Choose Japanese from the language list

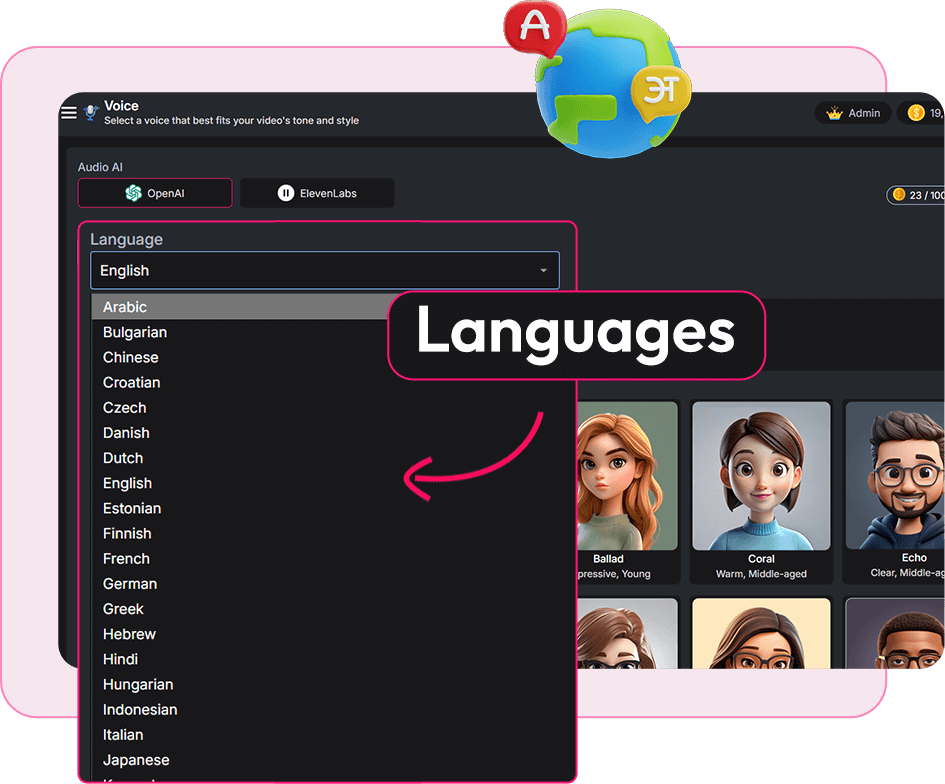136,760
